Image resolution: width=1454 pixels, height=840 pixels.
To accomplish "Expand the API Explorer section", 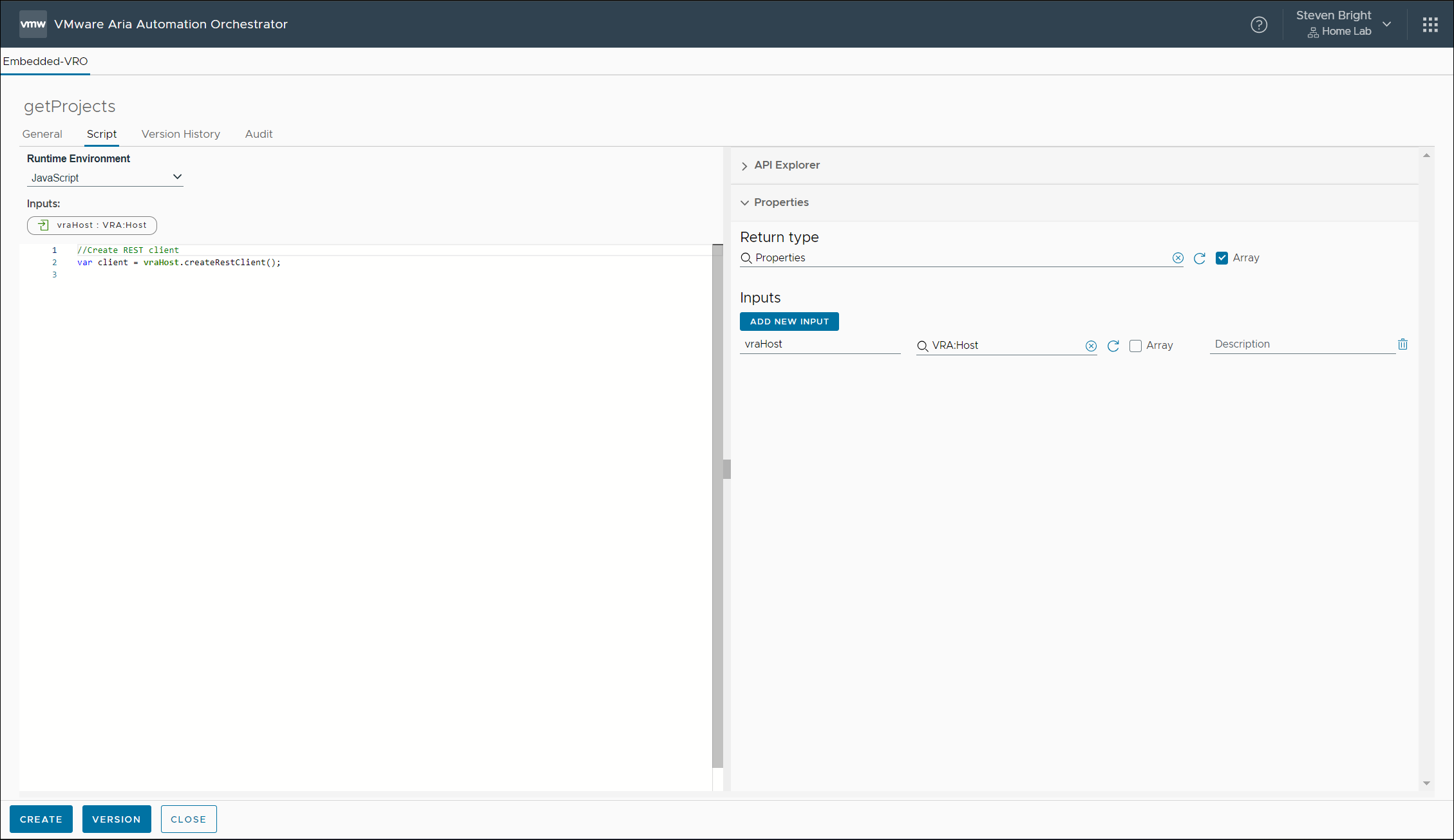I will (x=786, y=165).
